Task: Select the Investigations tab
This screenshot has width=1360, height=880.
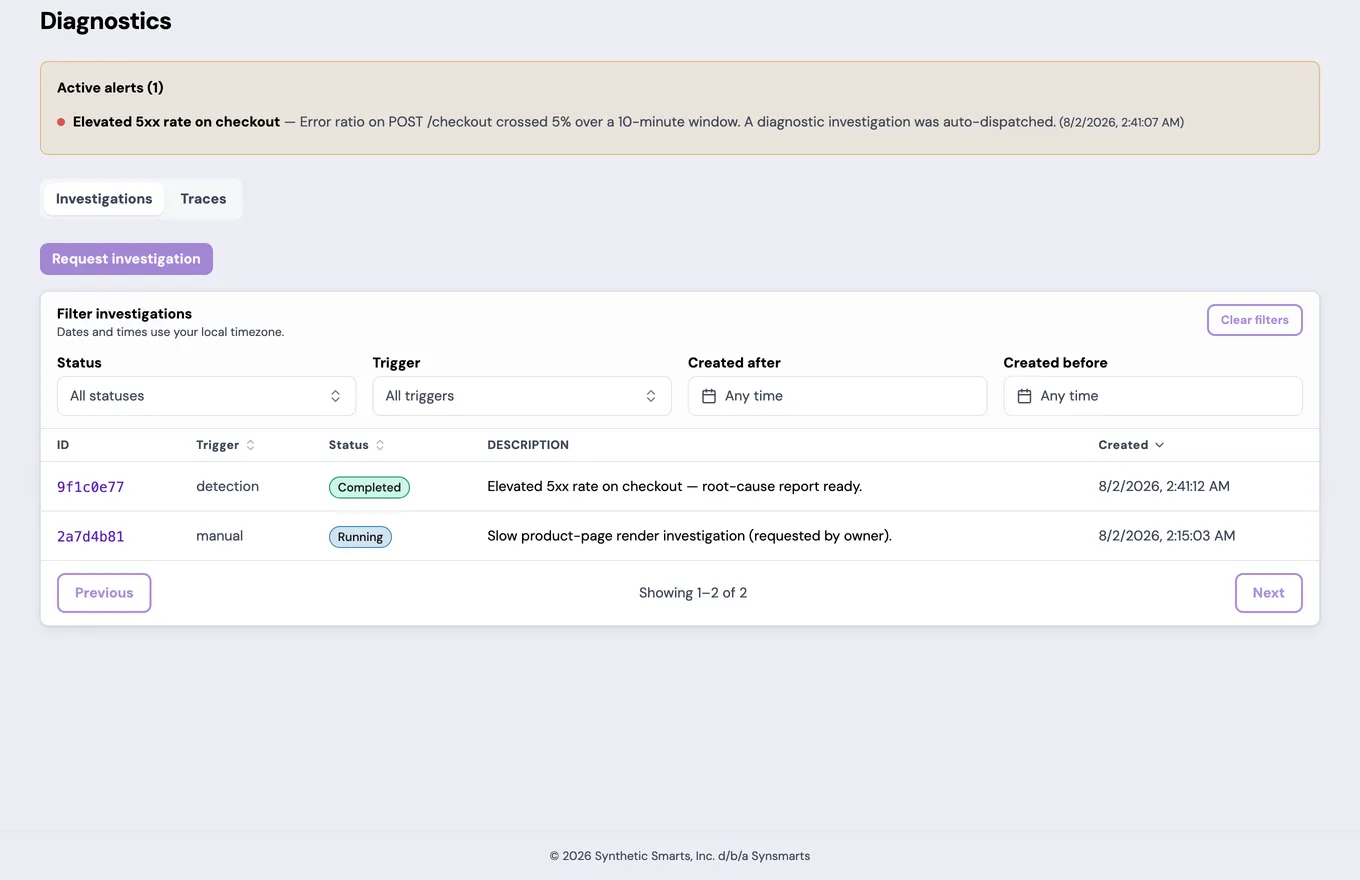Action: [104, 199]
